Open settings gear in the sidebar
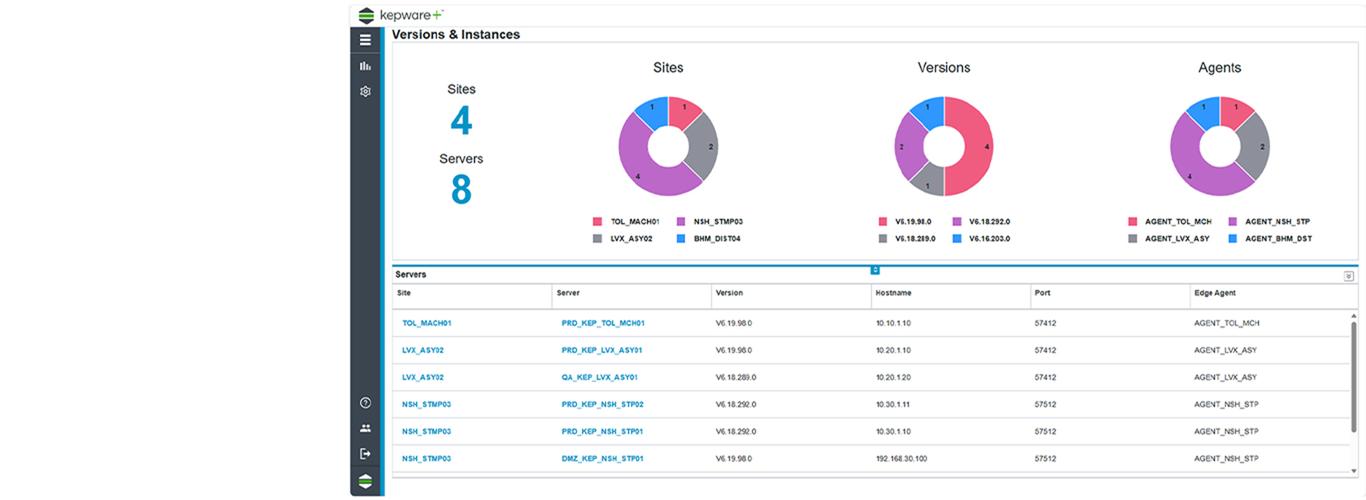The image size is (1366, 500). (x=365, y=91)
